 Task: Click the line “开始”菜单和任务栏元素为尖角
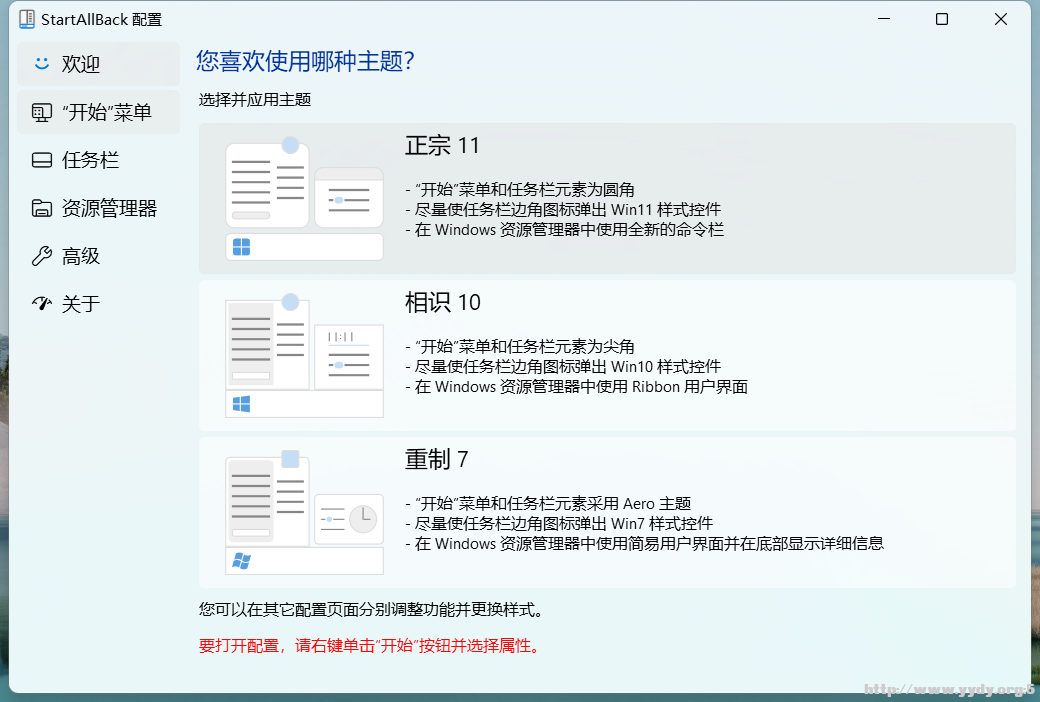[x=520, y=346]
